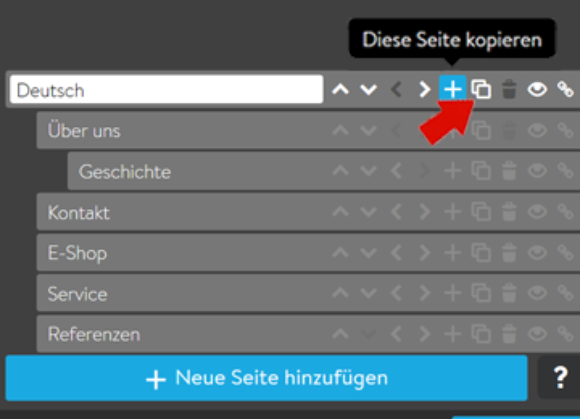Click the Neue Seite hinzufügen button

pos(266,378)
